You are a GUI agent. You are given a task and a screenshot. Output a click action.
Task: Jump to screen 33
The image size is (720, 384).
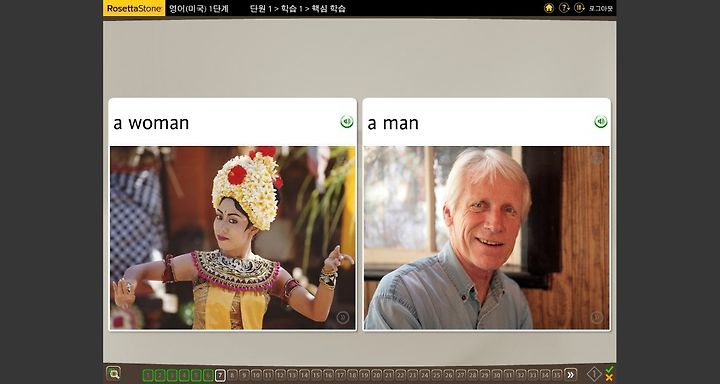[533, 376]
